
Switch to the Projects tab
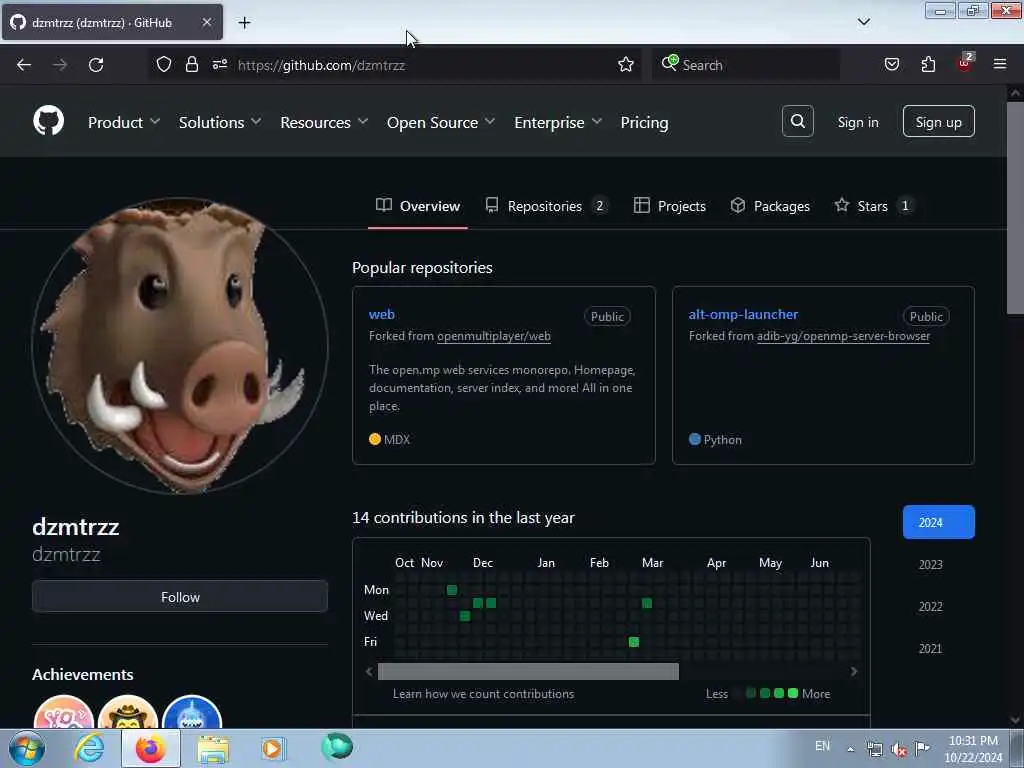click(x=670, y=206)
